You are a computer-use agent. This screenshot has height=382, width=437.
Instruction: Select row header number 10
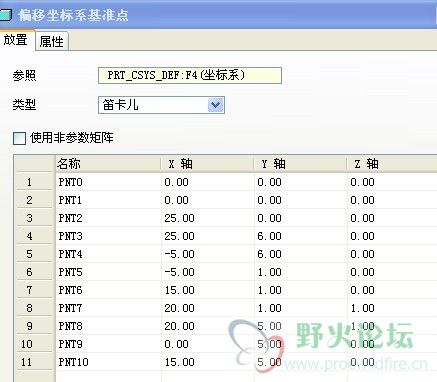click(34, 344)
